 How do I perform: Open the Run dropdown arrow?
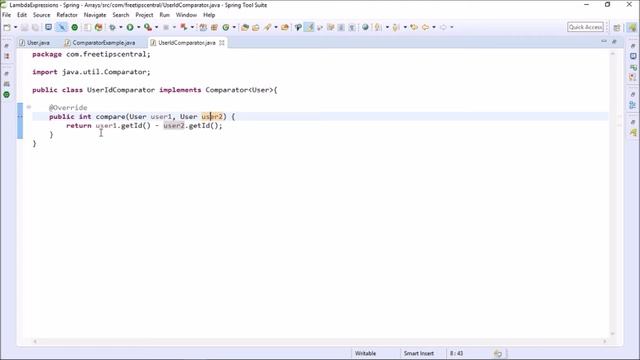[138, 27]
